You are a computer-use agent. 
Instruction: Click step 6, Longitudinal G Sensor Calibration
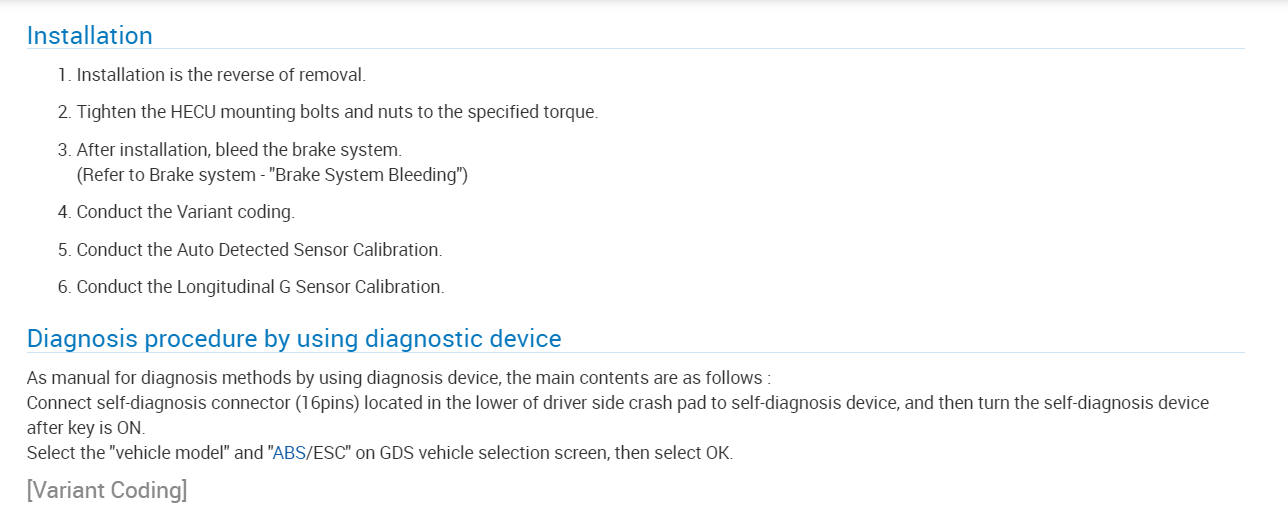(x=260, y=287)
